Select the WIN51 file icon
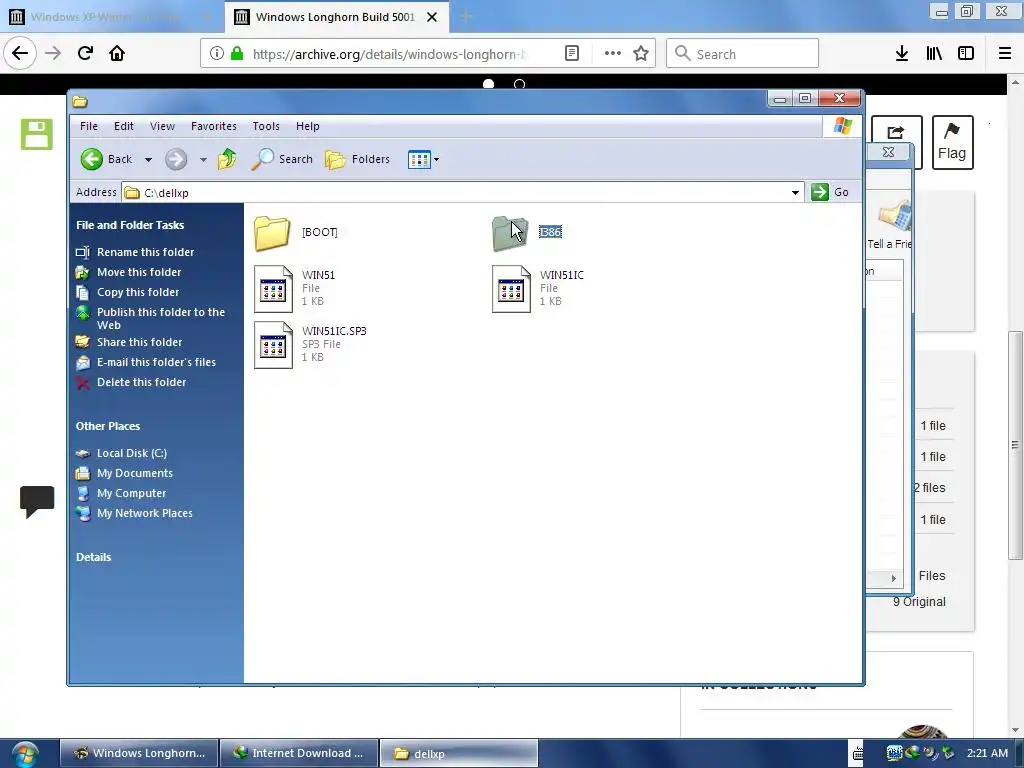Screen dimensions: 1024x768 point(273,289)
